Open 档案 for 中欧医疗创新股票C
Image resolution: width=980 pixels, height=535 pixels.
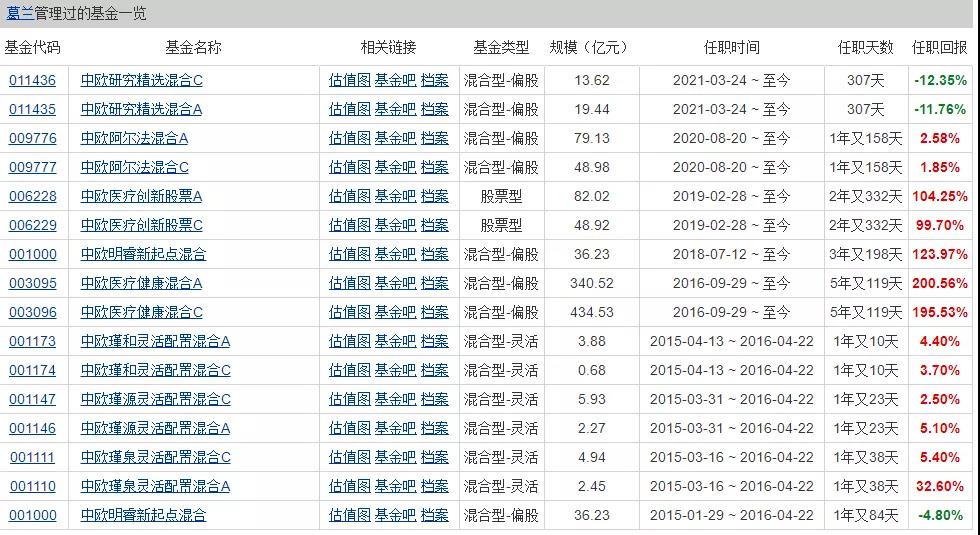click(434, 225)
